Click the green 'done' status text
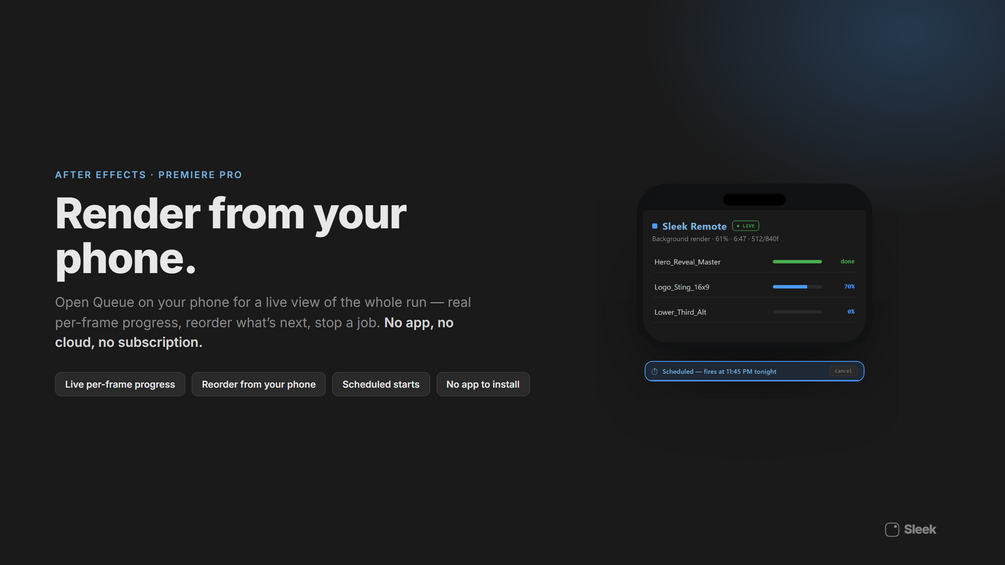The width and height of the screenshot is (1005, 565). pyautogui.click(x=847, y=261)
